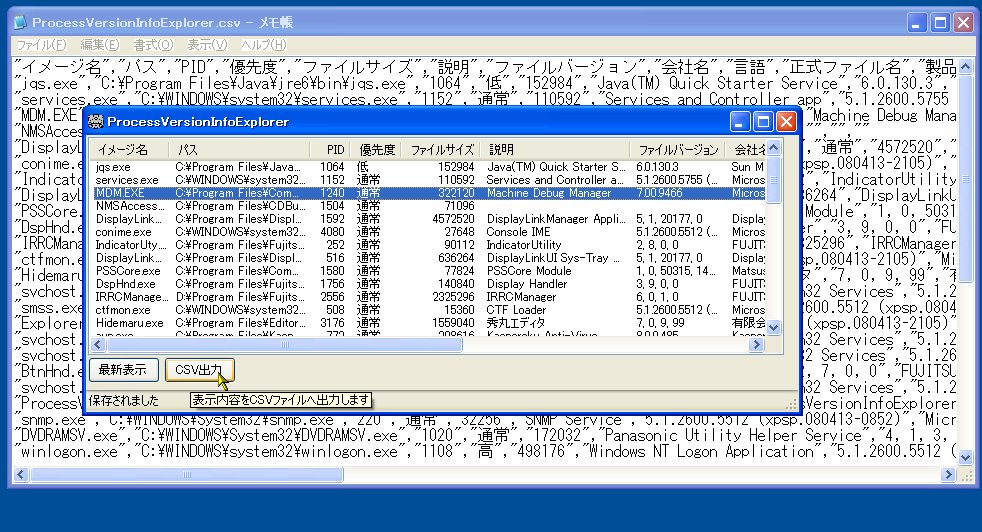Click the 秀丸エディタ description cell
The image size is (982, 532).
[x=515, y=323]
